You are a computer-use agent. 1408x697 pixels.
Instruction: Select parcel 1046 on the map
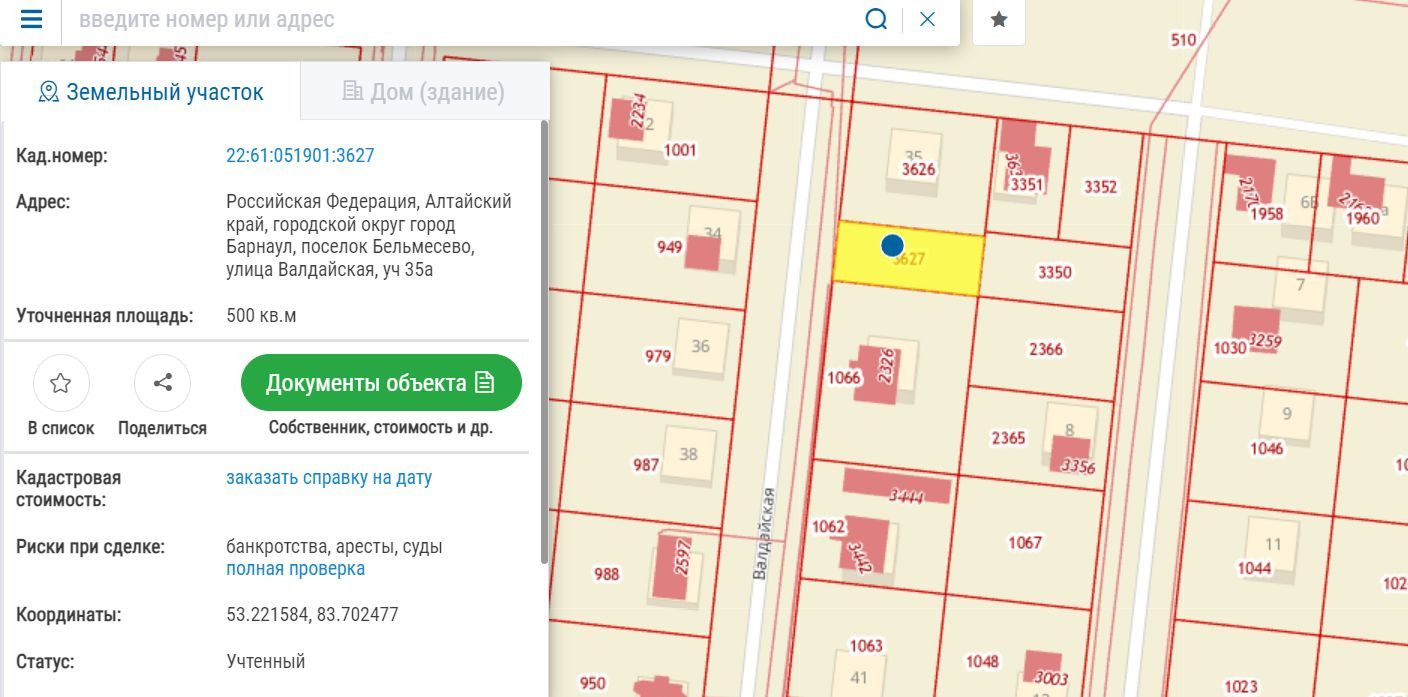pyautogui.click(x=1267, y=448)
